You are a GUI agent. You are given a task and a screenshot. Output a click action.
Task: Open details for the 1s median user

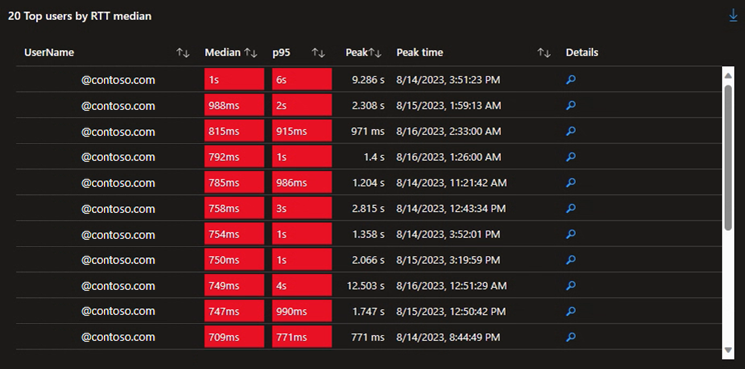[571, 80]
